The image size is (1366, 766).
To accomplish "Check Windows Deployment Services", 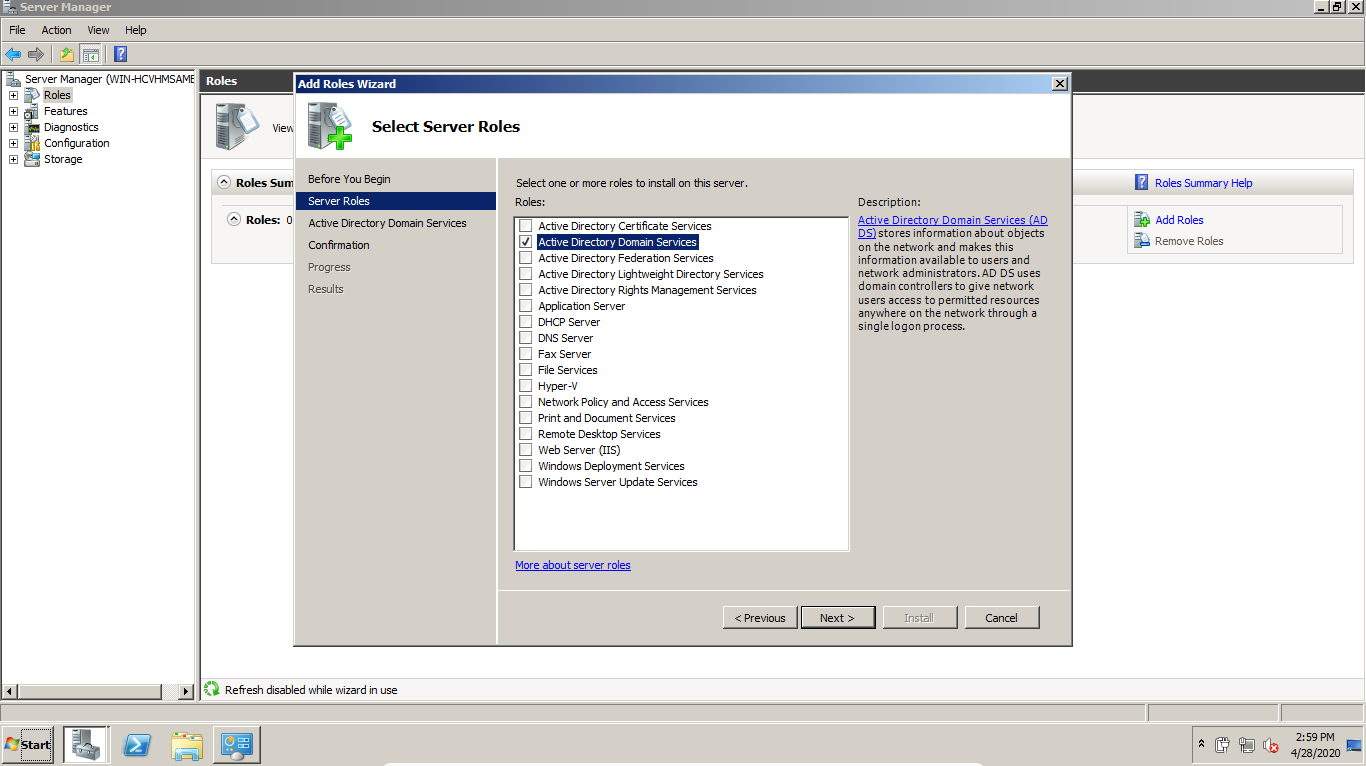I will click(526, 466).
